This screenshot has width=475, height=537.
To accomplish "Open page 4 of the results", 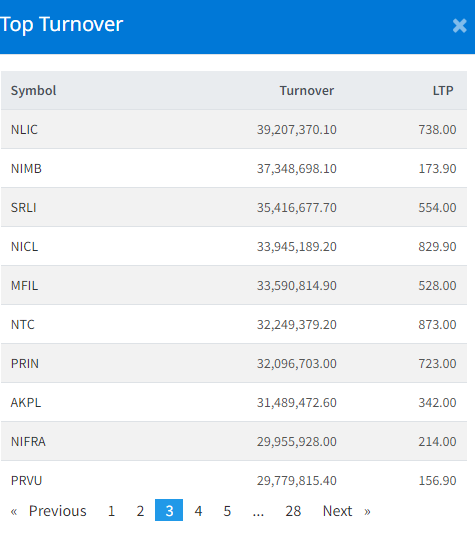I will 198,511.
